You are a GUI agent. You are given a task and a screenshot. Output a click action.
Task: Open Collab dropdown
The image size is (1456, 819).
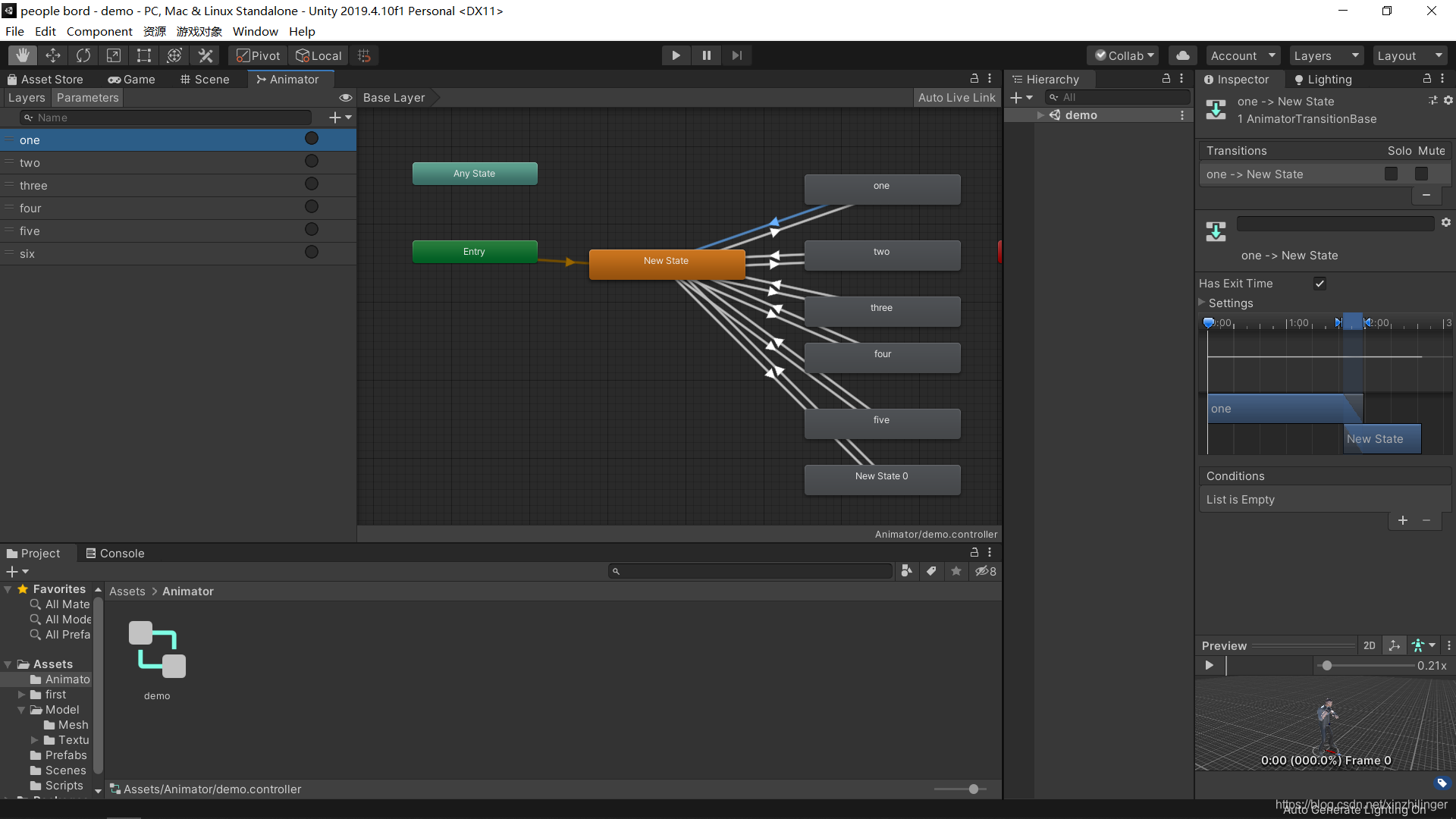(x=1124, y=55)
